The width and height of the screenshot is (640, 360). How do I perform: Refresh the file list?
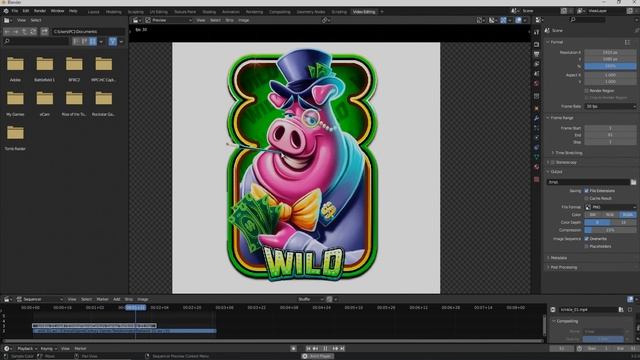tap(33, 31)
